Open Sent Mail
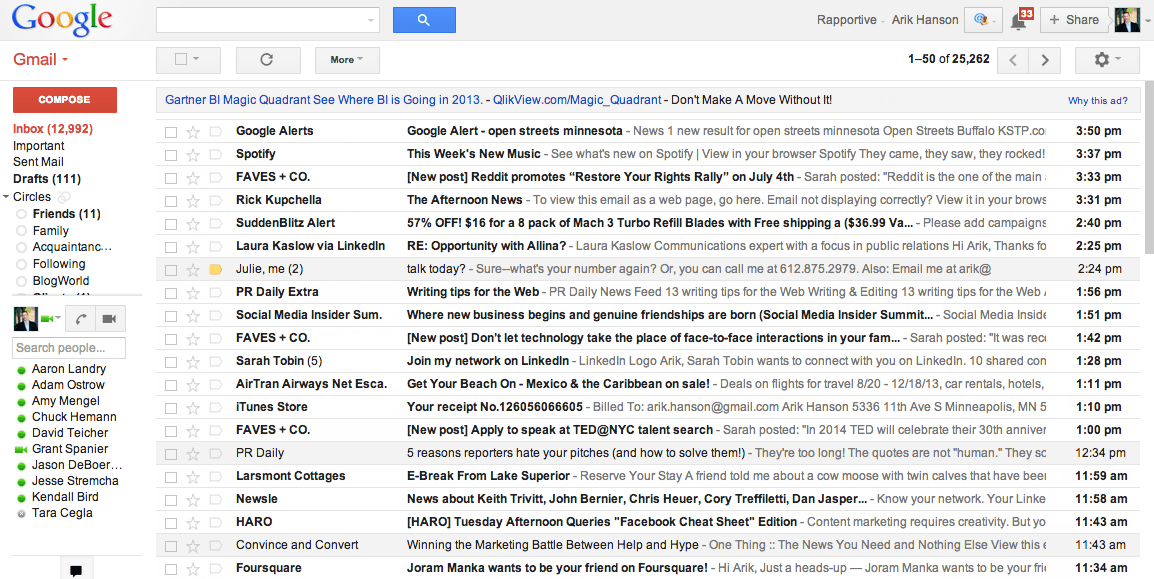The height and width of the screenshot is (579, 1154). pos(38,161)
